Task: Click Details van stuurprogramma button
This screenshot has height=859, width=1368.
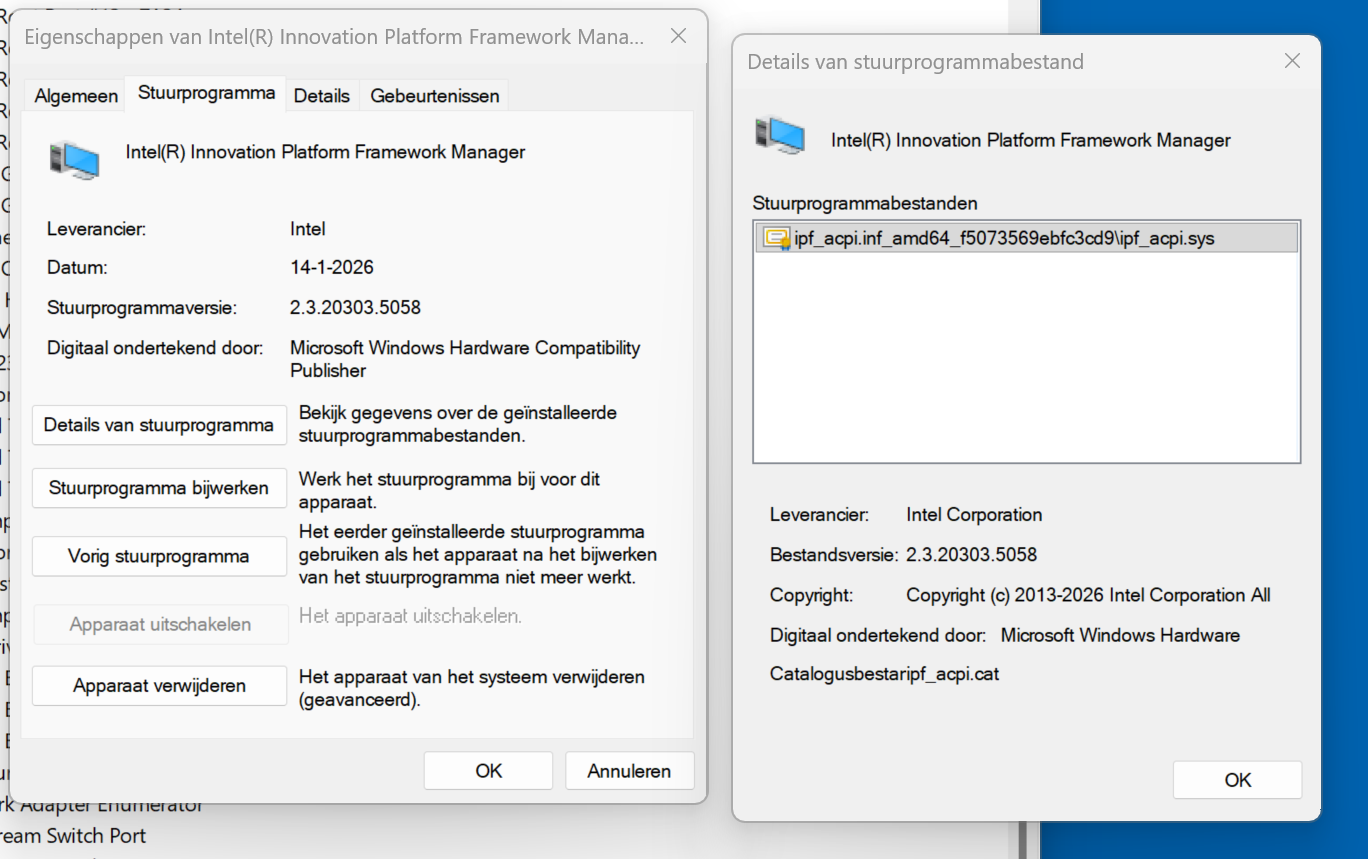Action: [x=159, y=425]
